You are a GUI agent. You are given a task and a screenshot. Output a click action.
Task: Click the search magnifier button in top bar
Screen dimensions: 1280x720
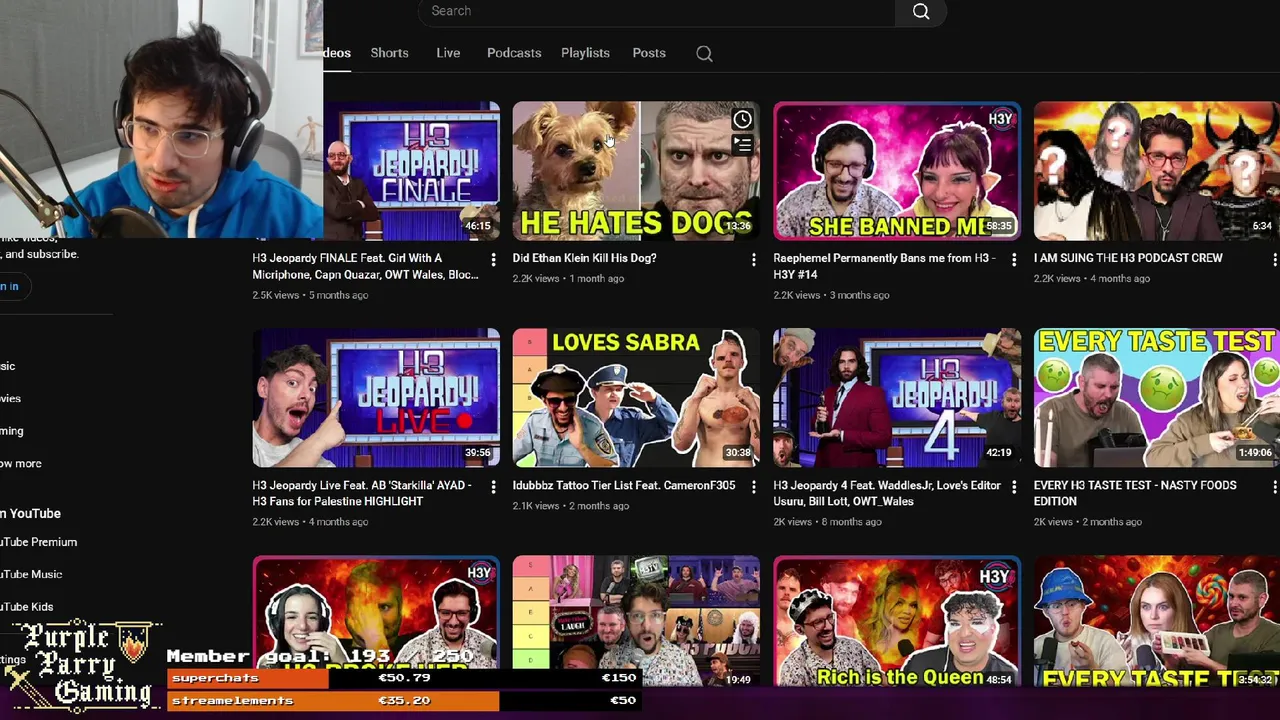920,11
